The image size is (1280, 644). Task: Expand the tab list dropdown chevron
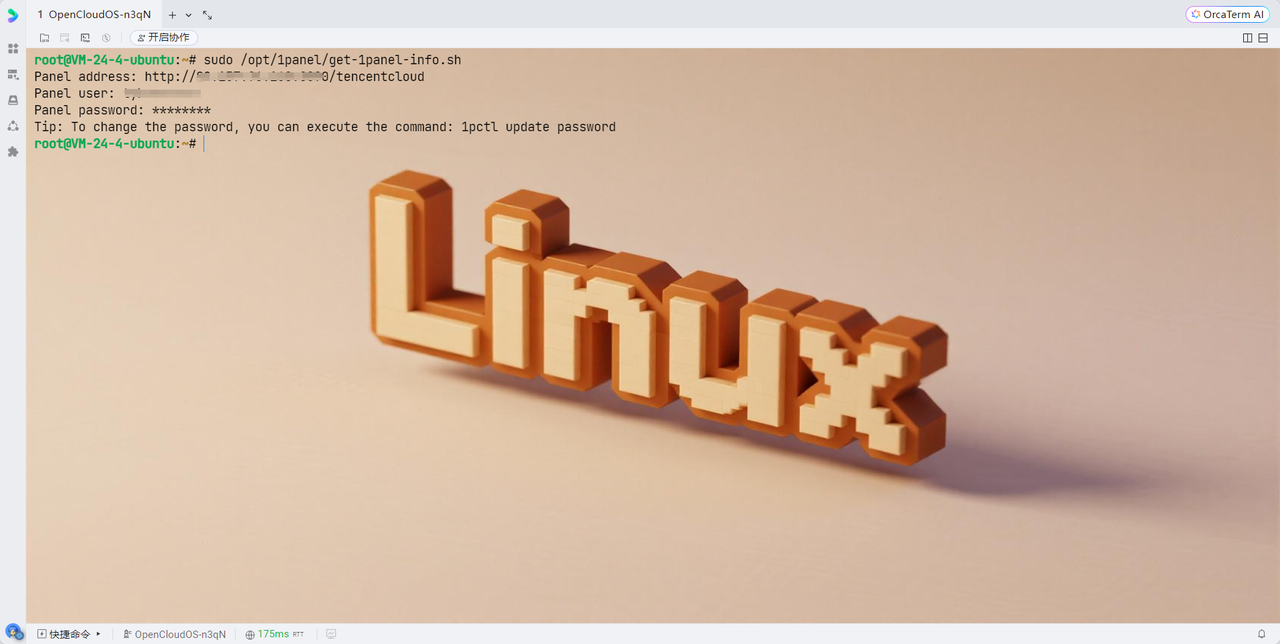click(x=188, y=15)
